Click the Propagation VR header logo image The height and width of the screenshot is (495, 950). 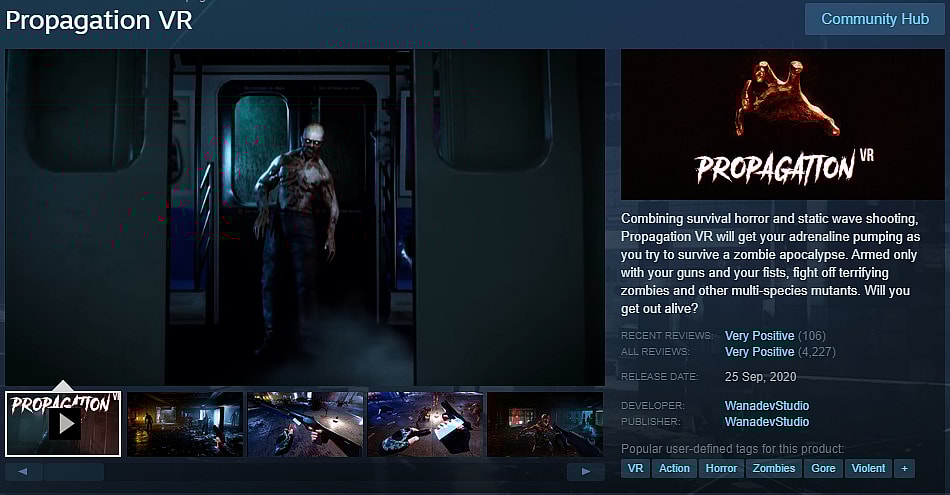coord(782,124)
